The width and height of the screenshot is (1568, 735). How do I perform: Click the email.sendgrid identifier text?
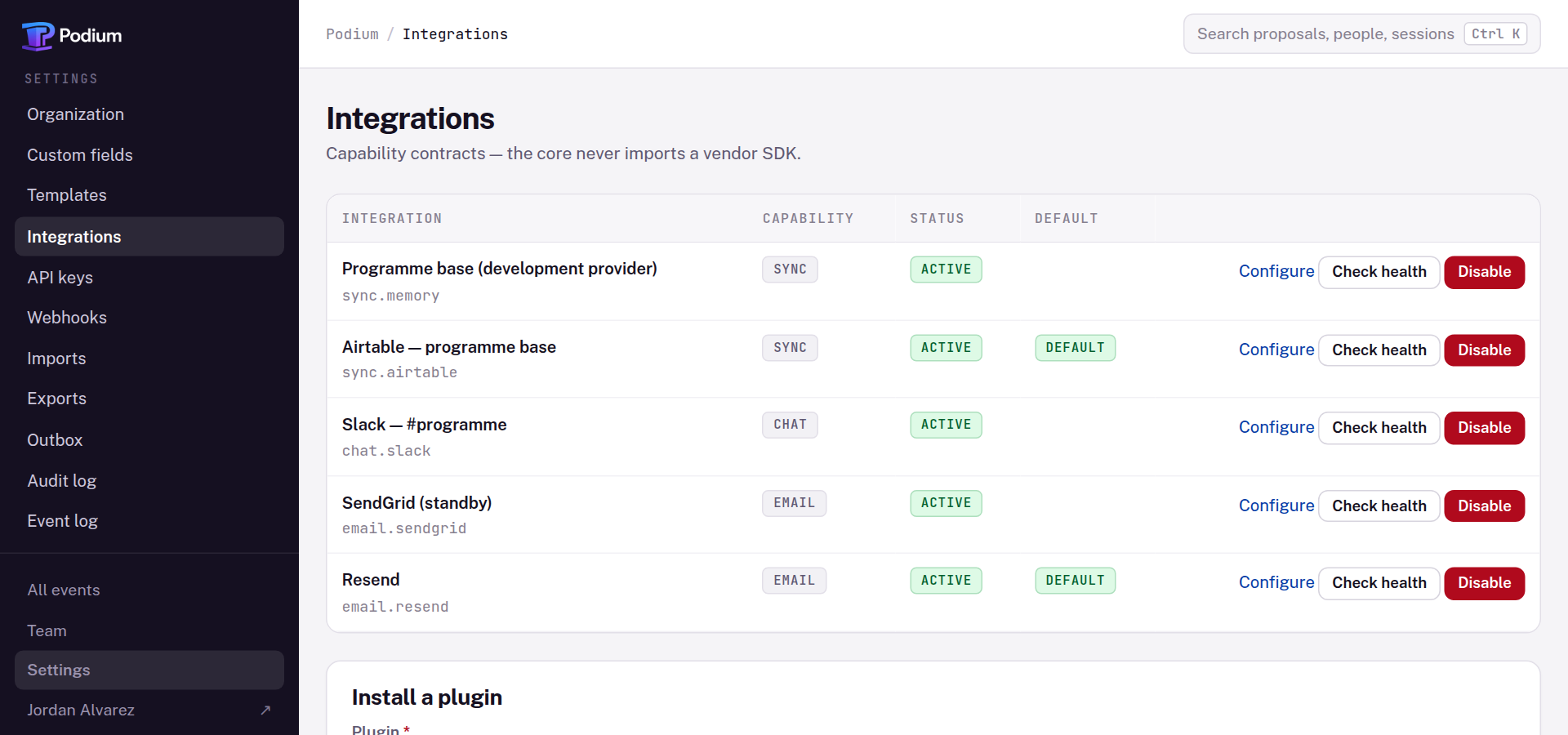coord(404,529)
